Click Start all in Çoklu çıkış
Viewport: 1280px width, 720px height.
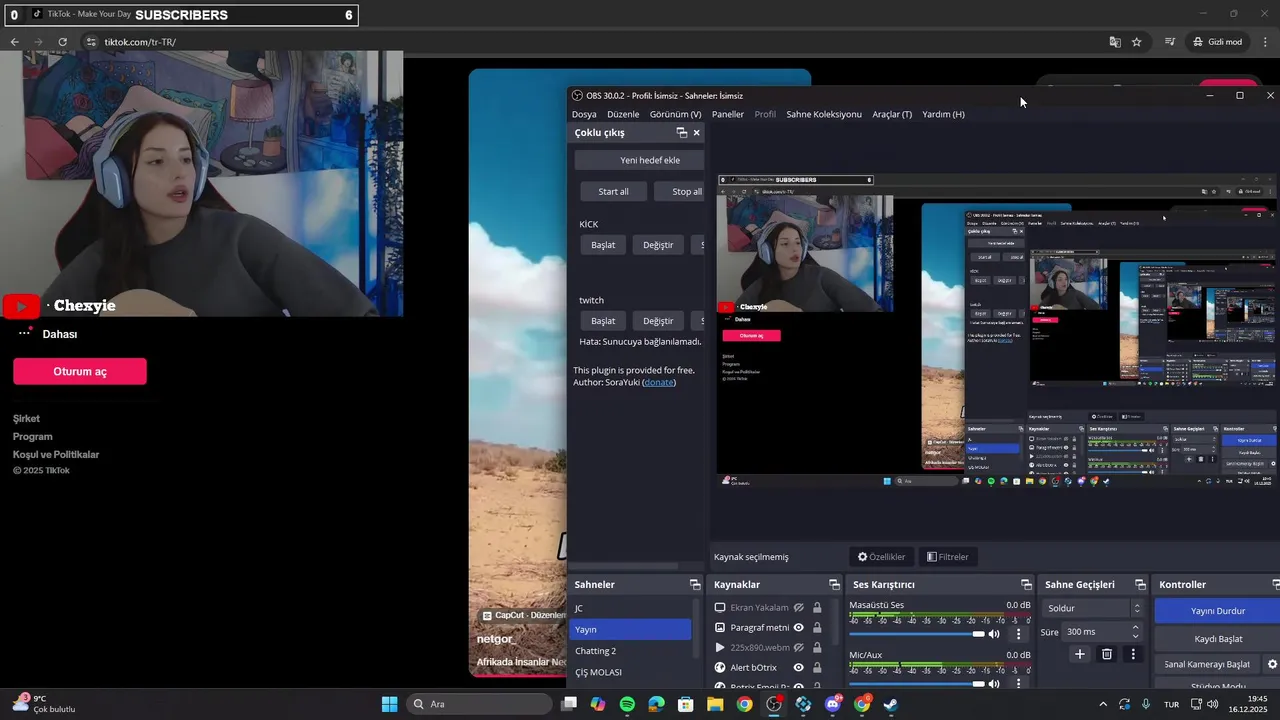pos(613,192)
